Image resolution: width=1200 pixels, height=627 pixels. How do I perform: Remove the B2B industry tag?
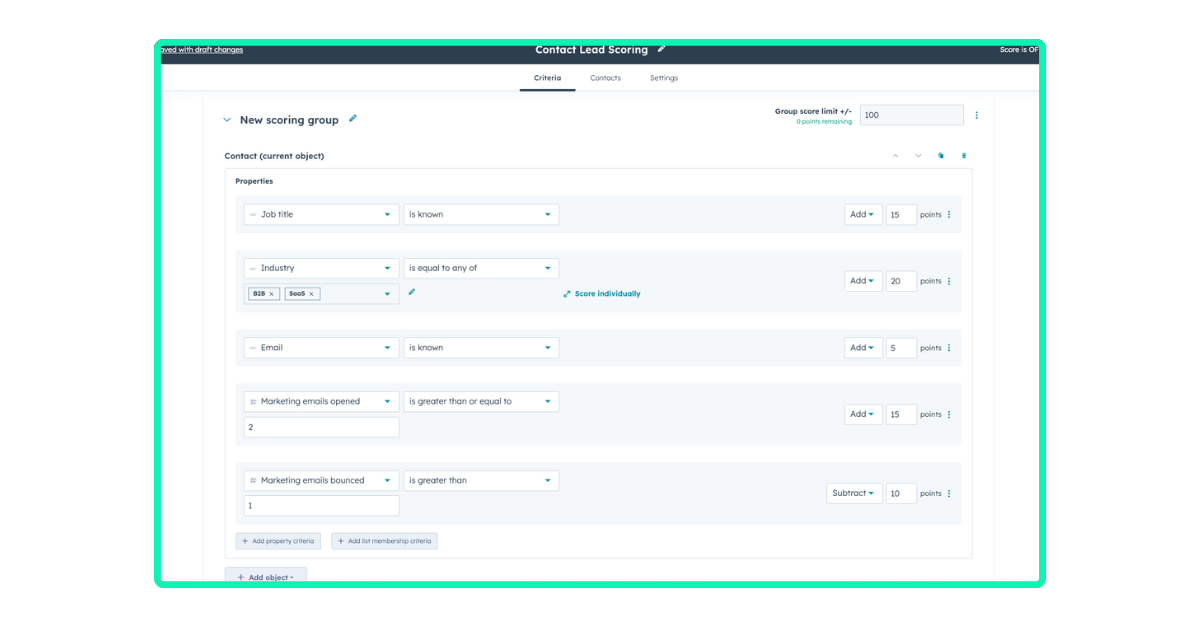click(x=271, y=294)
